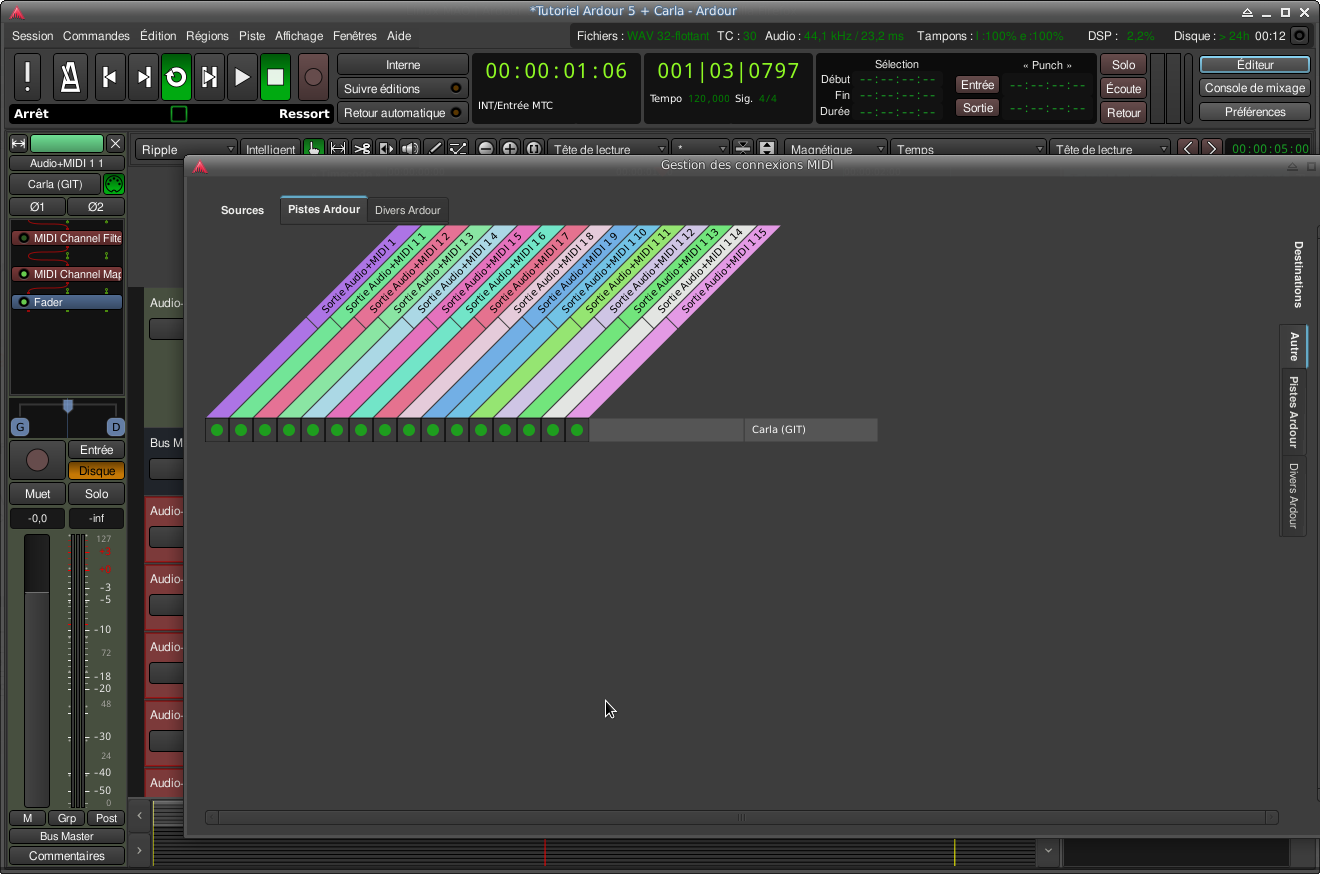Click the Punch Sortie button
Image resolution: width=1320 pixels, height=874 pixels.
pos(978,107)
